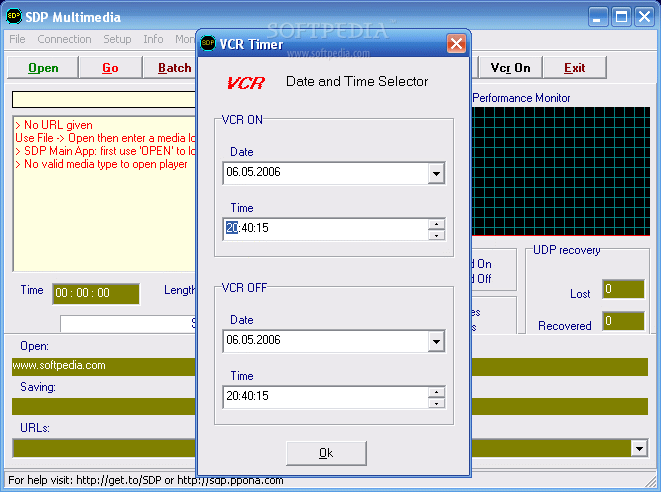Viewport: 661px width, 492px height.
Task: Click the 00 : 00 : 00 time display
Action: coord(96,293)
